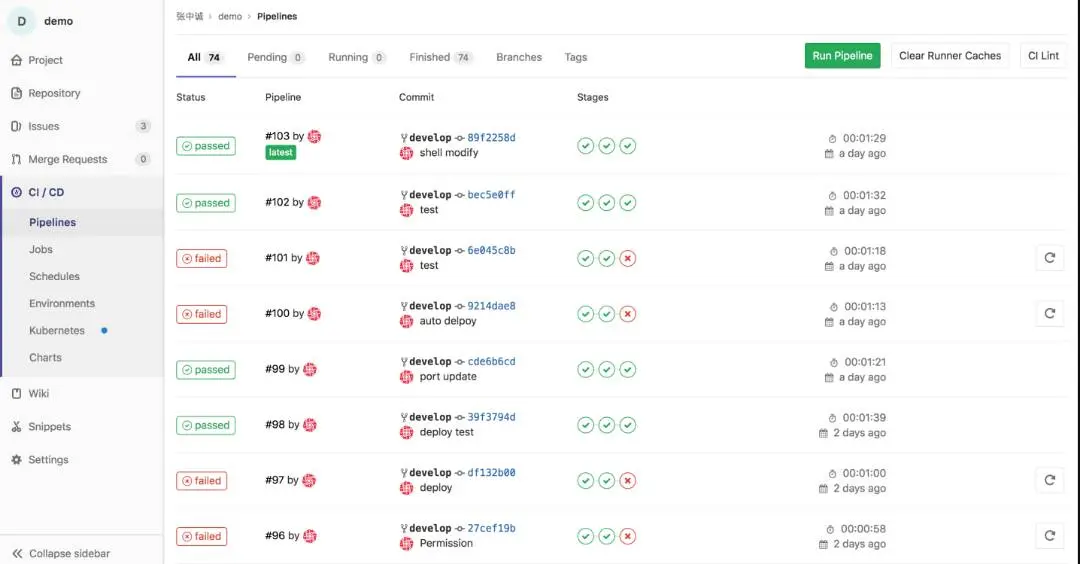
Task: Open the failed status badge of #101
Action: pyautogui.click(x=202, y=258)
